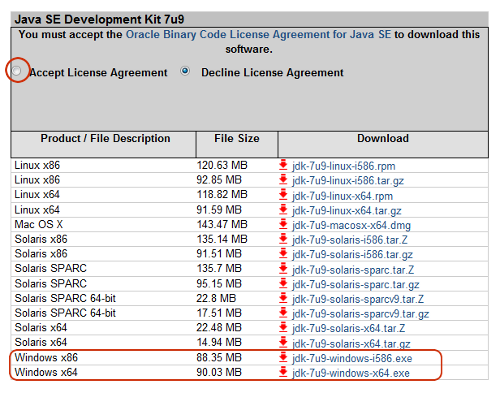Open the jdk-7u9-solaris-x64.tar.gz link

point(351,343)
